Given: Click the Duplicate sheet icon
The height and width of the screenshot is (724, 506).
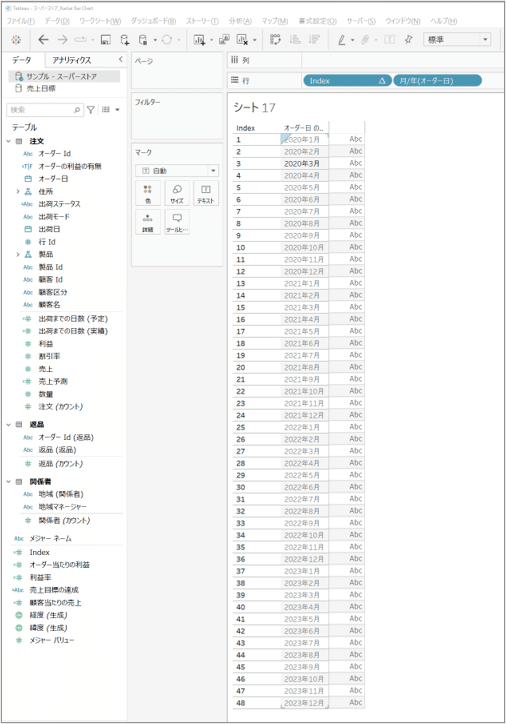Looking at the screenshot, I should pos(224,40).
